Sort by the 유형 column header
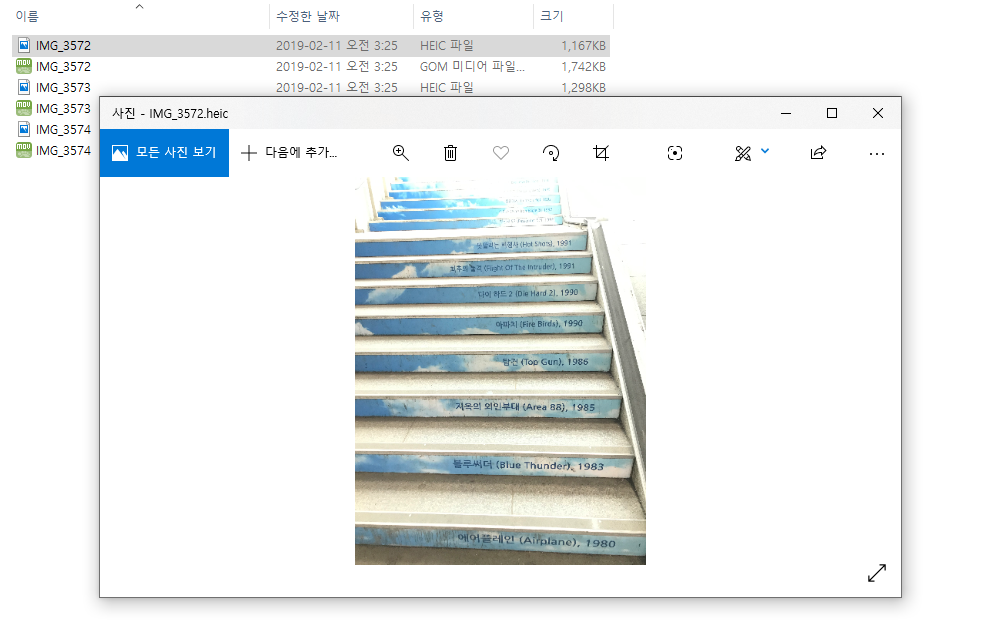This screenshot has width=986, height=644. coord(431,16)
